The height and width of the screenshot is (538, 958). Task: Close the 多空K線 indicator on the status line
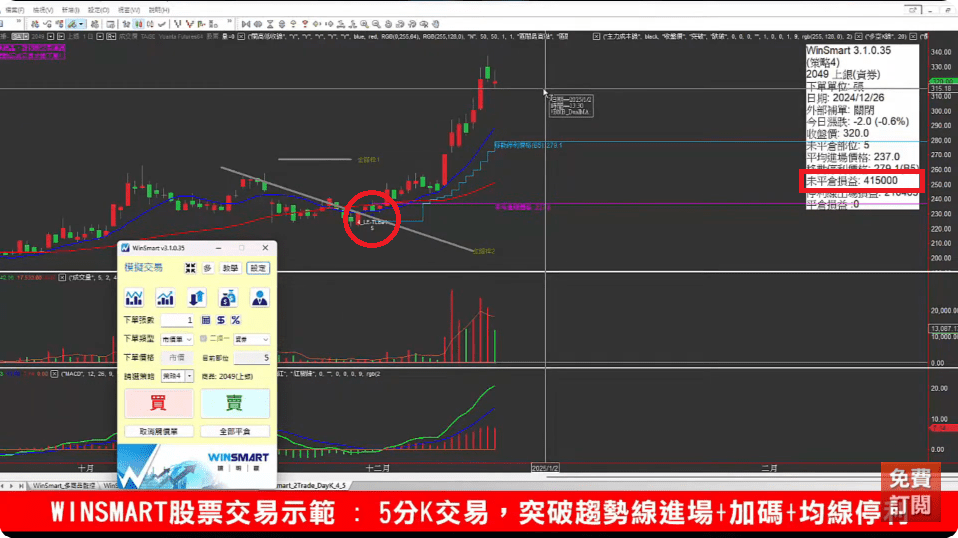point(858,37)
